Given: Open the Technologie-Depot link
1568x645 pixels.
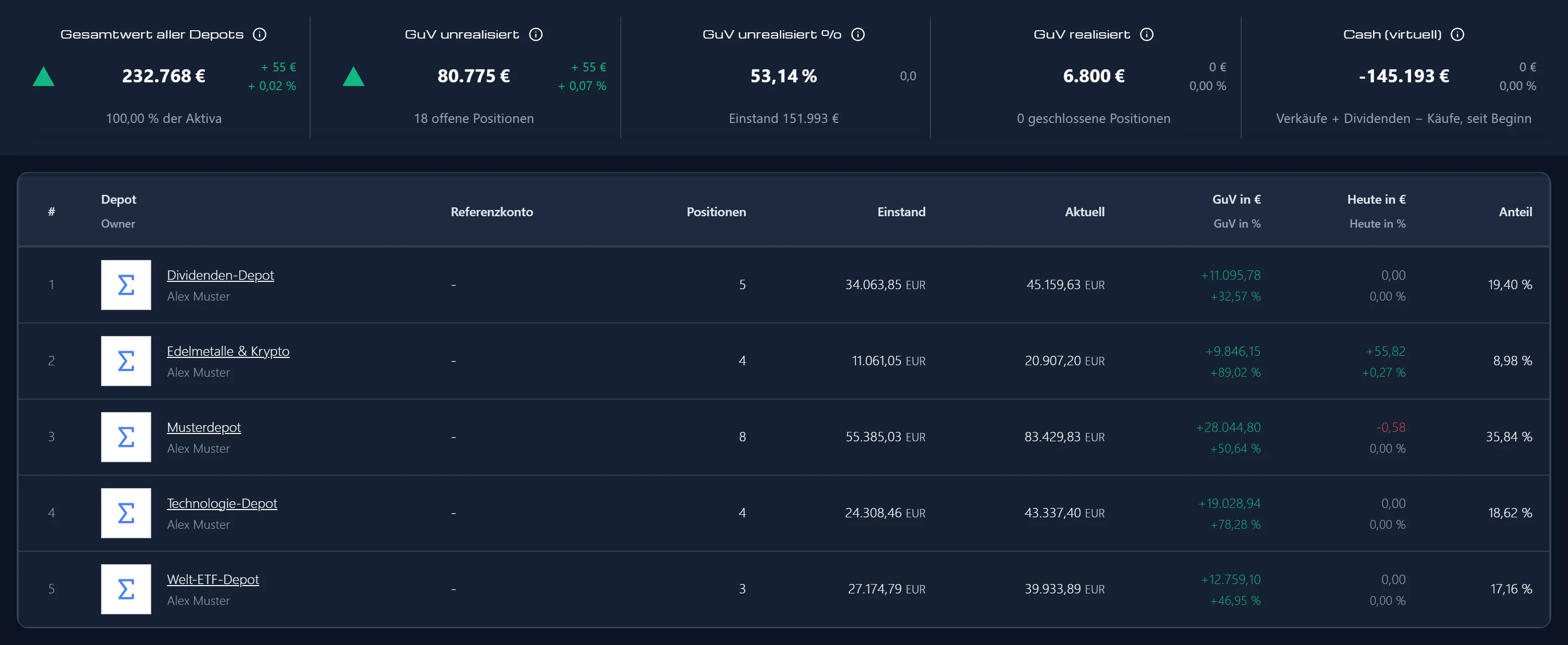Looking at the screenshot, I should (222, 503).
